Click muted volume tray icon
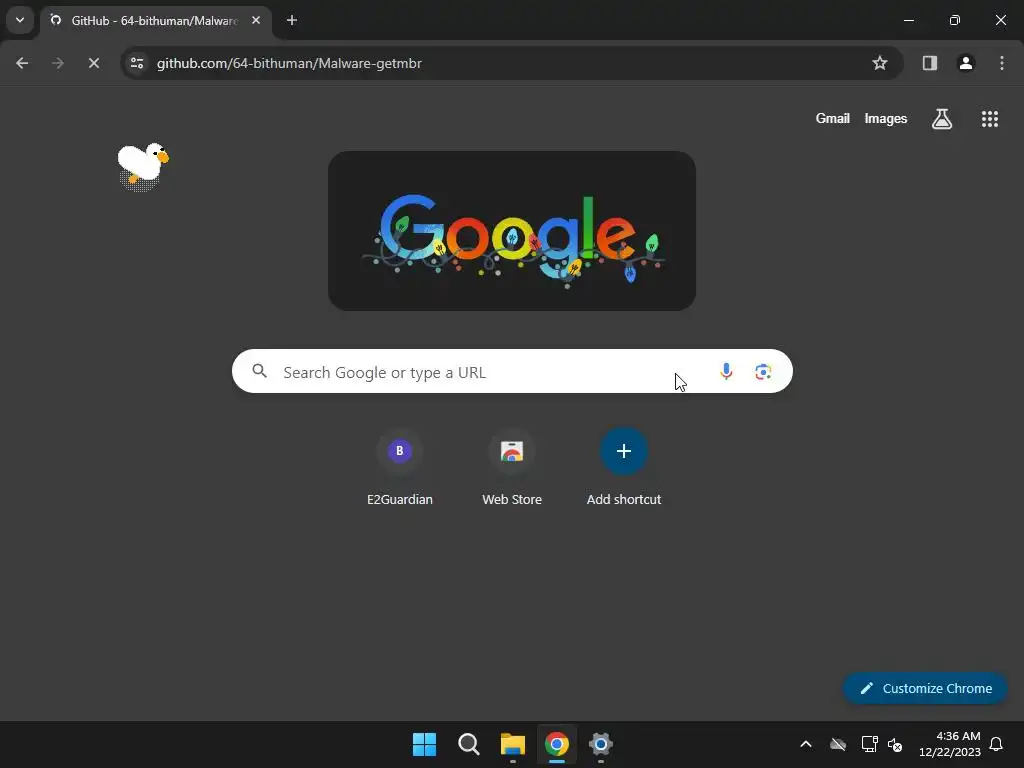1024x768 pixels. click(895, 744)
